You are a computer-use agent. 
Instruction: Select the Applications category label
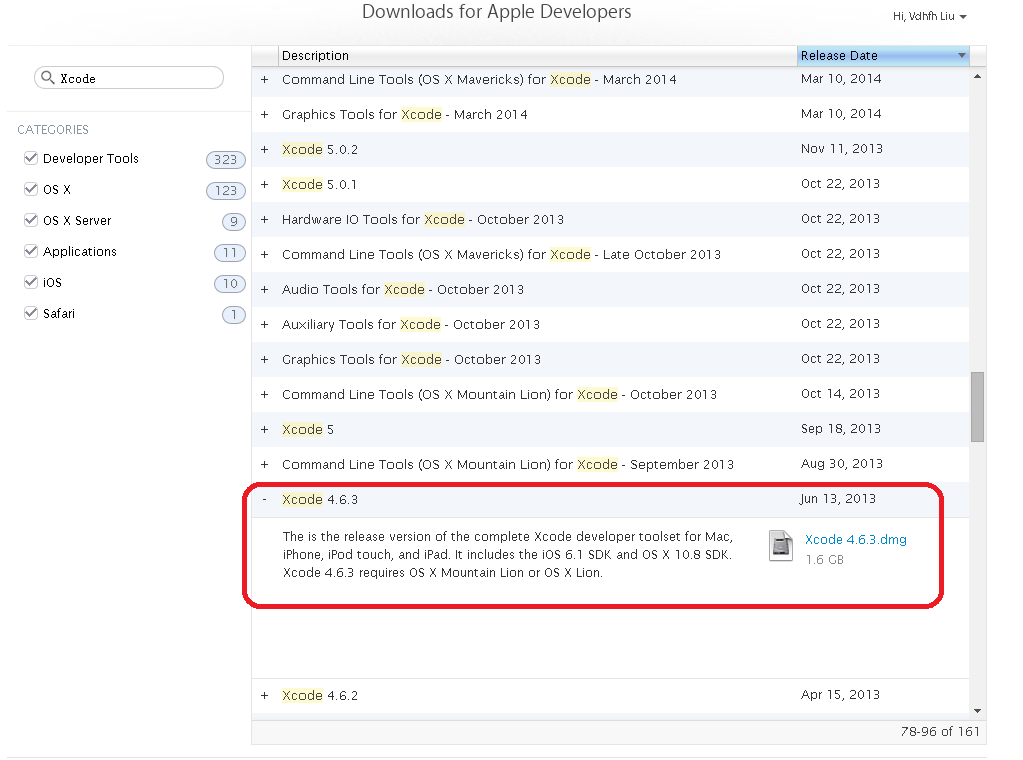pos(80,251)
